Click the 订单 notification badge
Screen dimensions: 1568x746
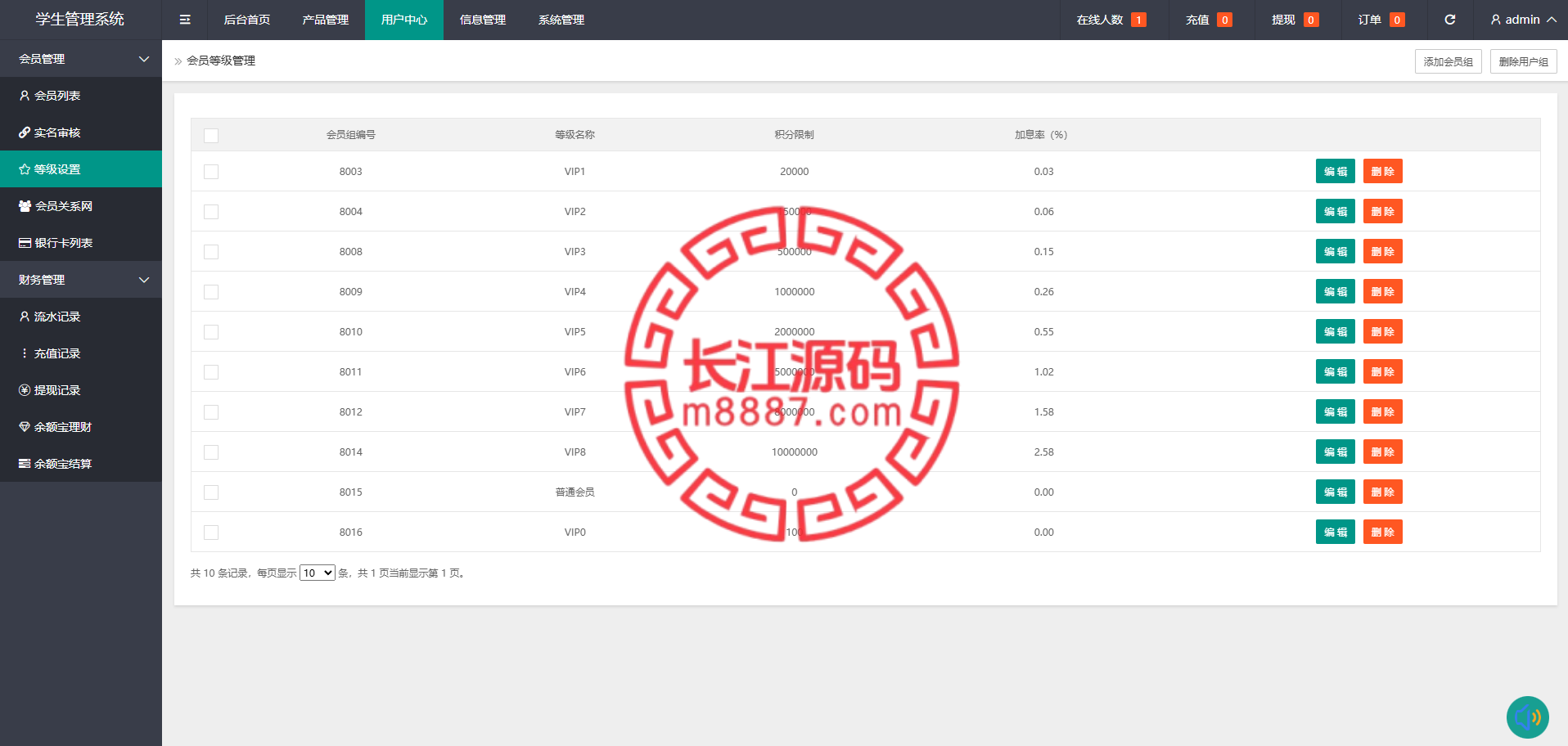pos(1397,20)
